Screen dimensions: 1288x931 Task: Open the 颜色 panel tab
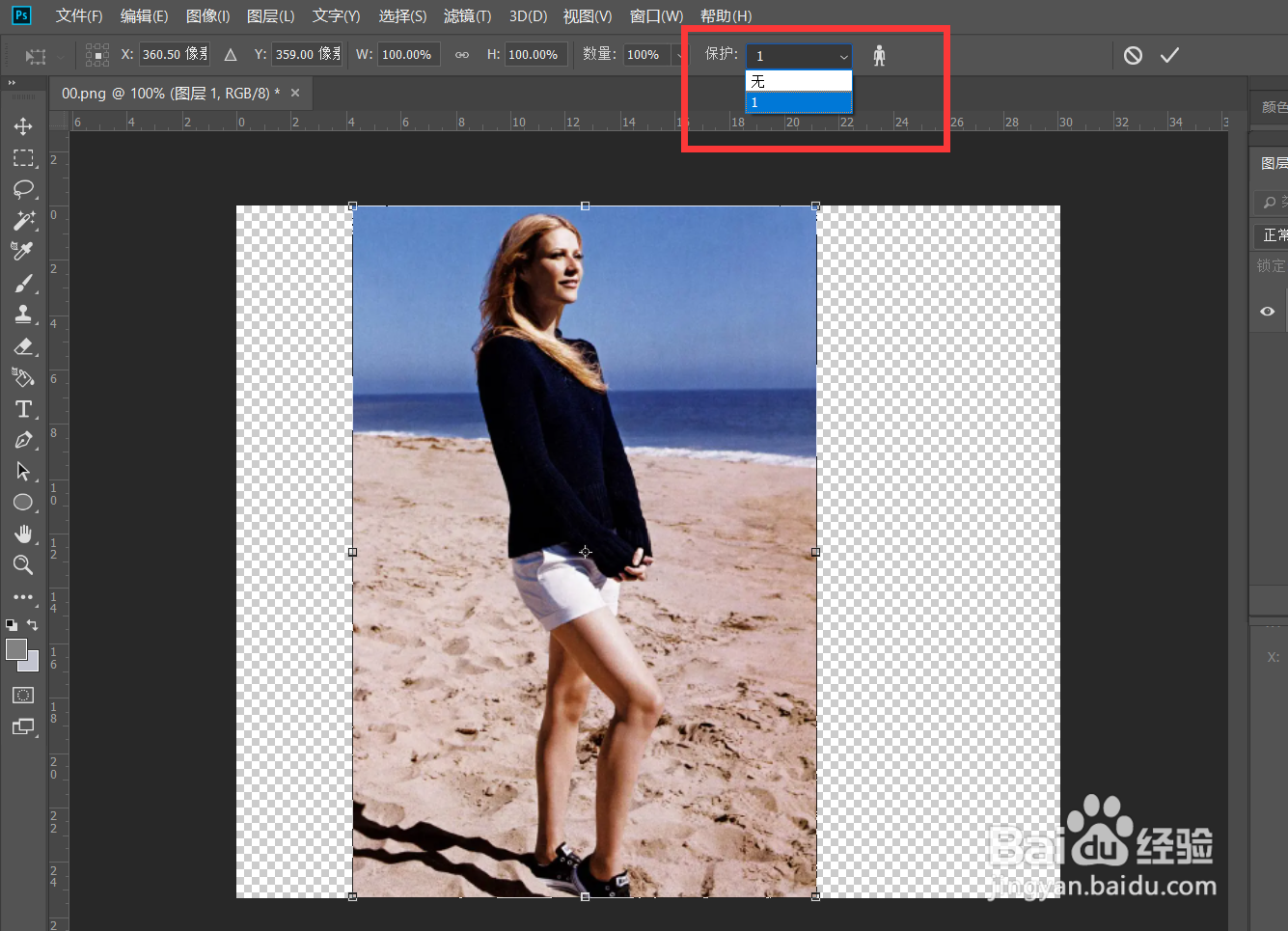(x=1274, y=106)
